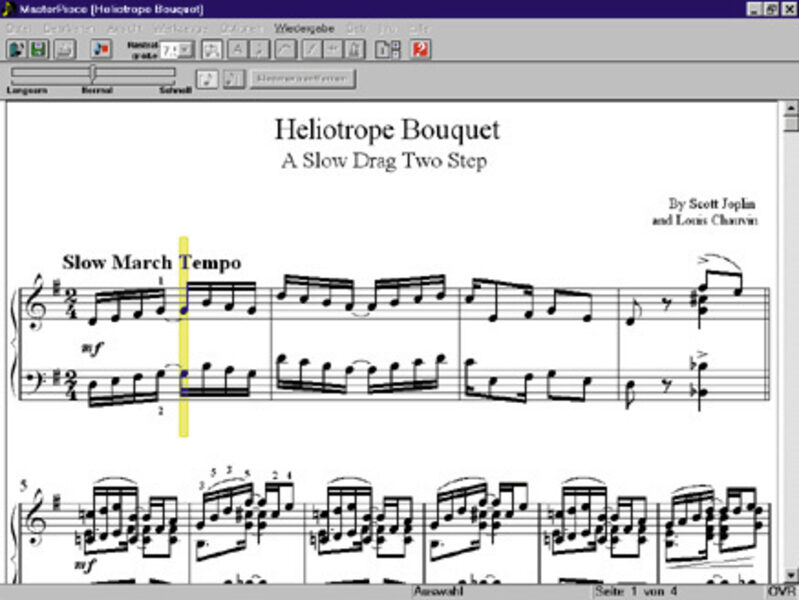Click the measure number 5 on second system
This screenshot has width=799, height=600.
[23, 486]
